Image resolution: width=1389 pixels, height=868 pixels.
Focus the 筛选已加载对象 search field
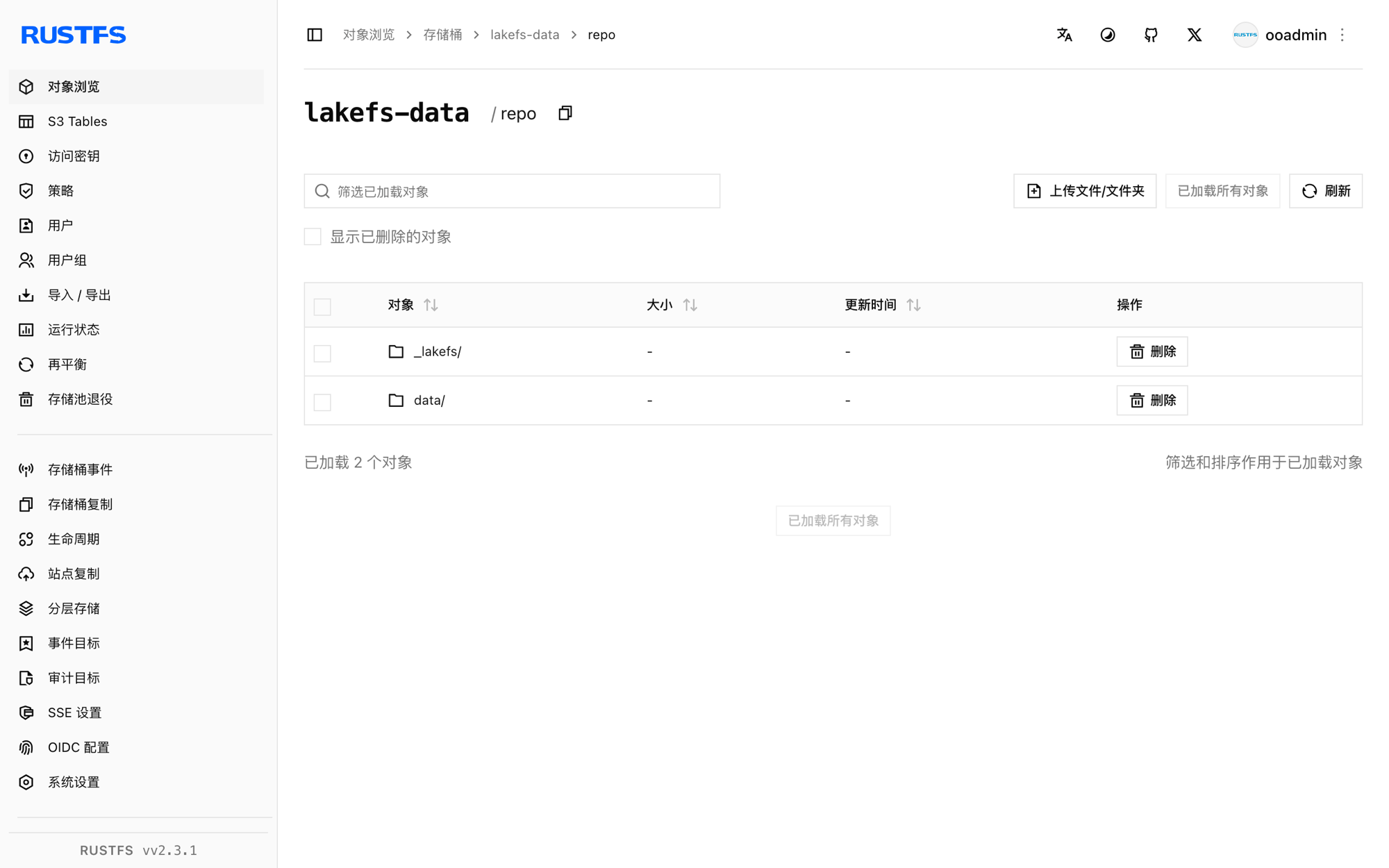(x=512, y=191)
